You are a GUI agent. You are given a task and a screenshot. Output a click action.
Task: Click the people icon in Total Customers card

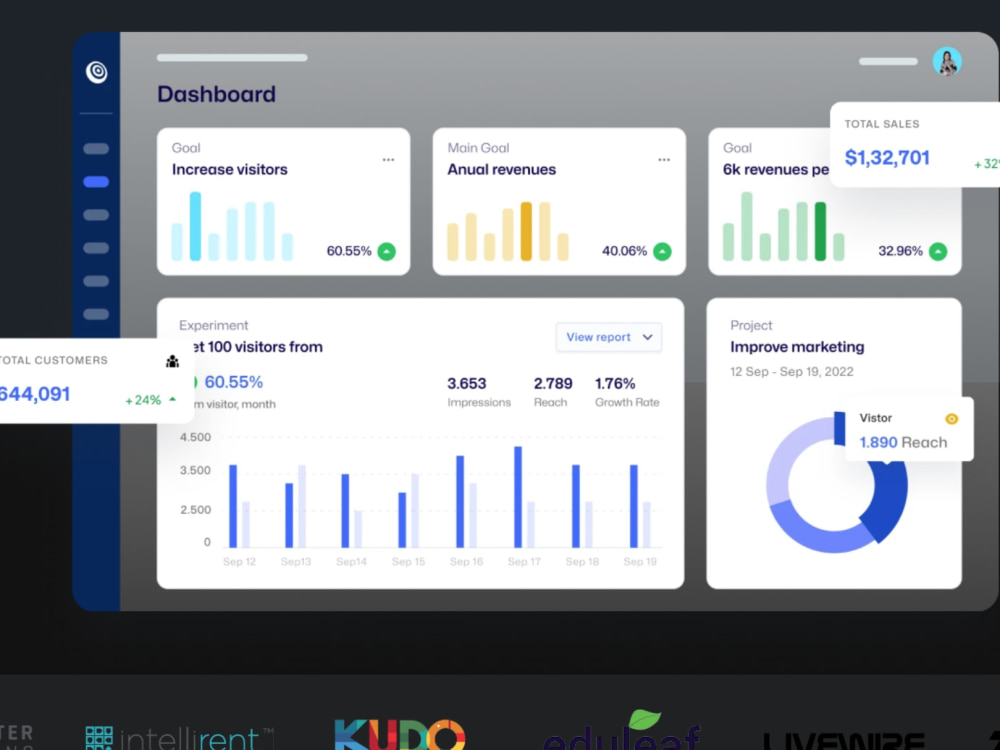click(x=172, y=362)
